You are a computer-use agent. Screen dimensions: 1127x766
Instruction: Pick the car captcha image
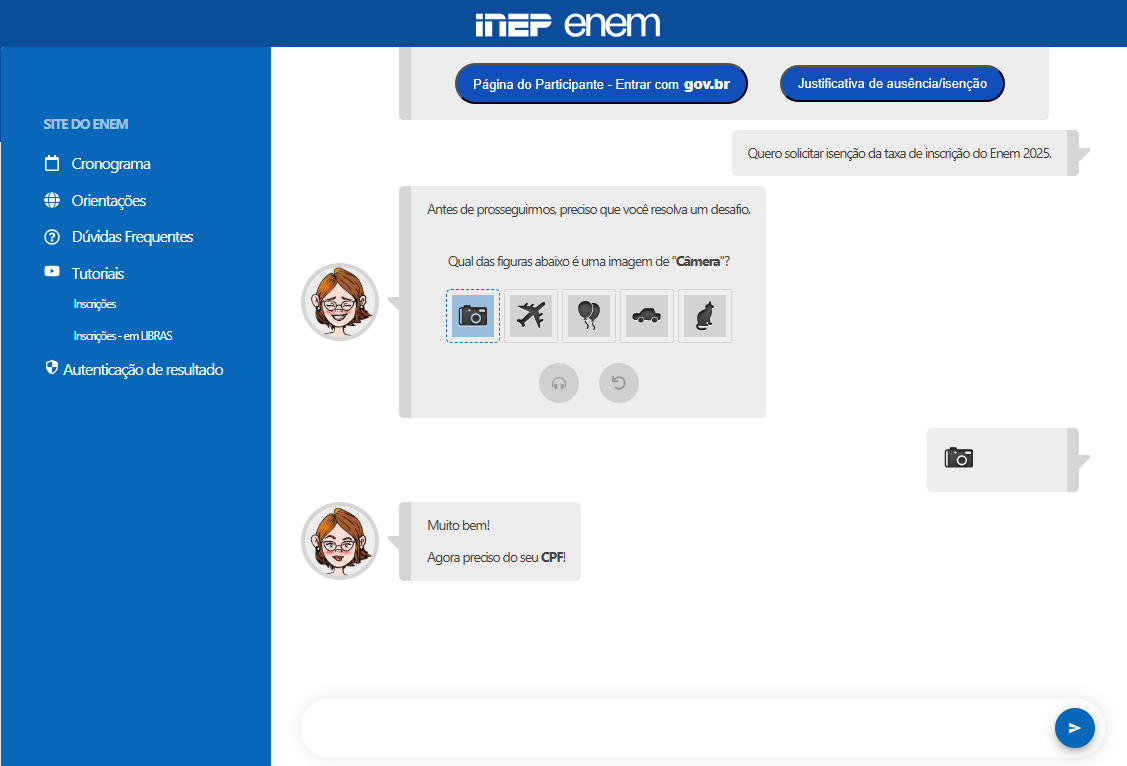click(x=646, y=316)
